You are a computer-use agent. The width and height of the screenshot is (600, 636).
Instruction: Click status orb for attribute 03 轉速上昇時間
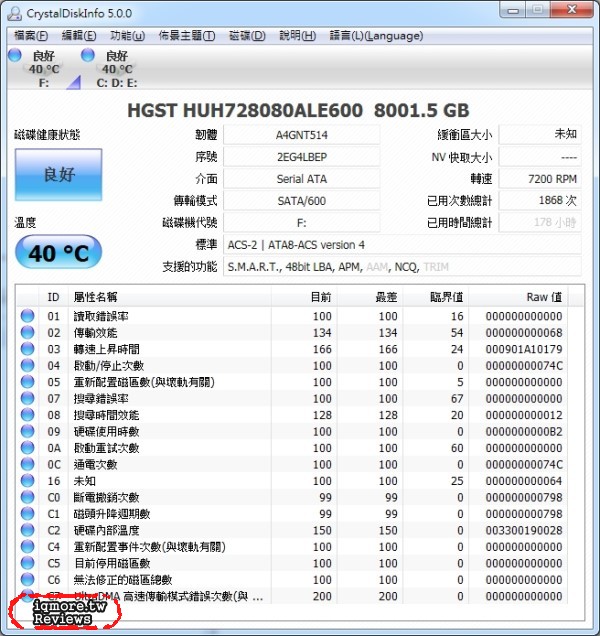(x=28, y=348)
